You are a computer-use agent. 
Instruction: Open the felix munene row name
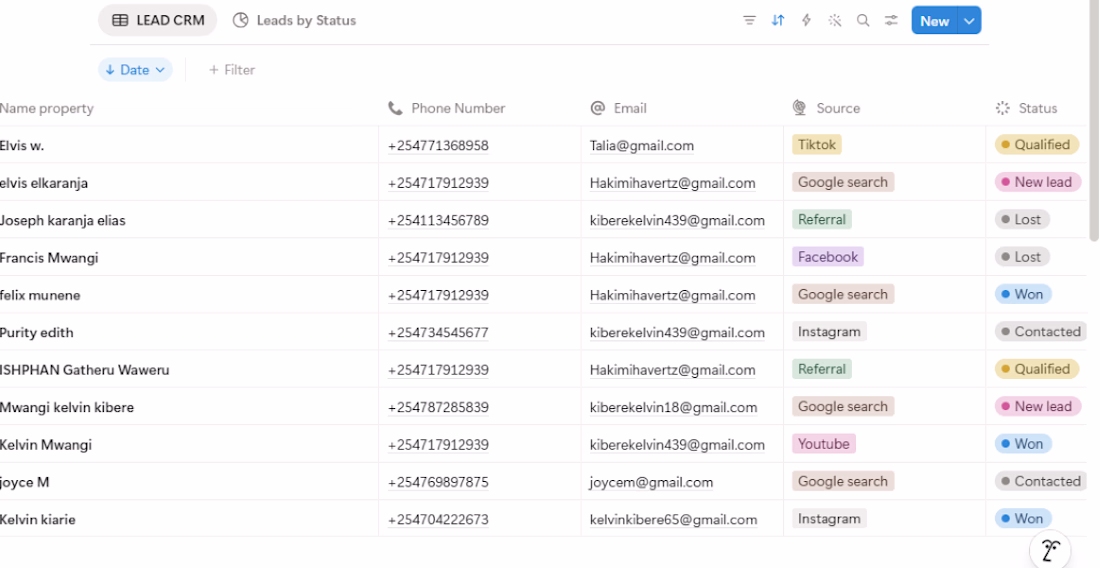point(40,295)
